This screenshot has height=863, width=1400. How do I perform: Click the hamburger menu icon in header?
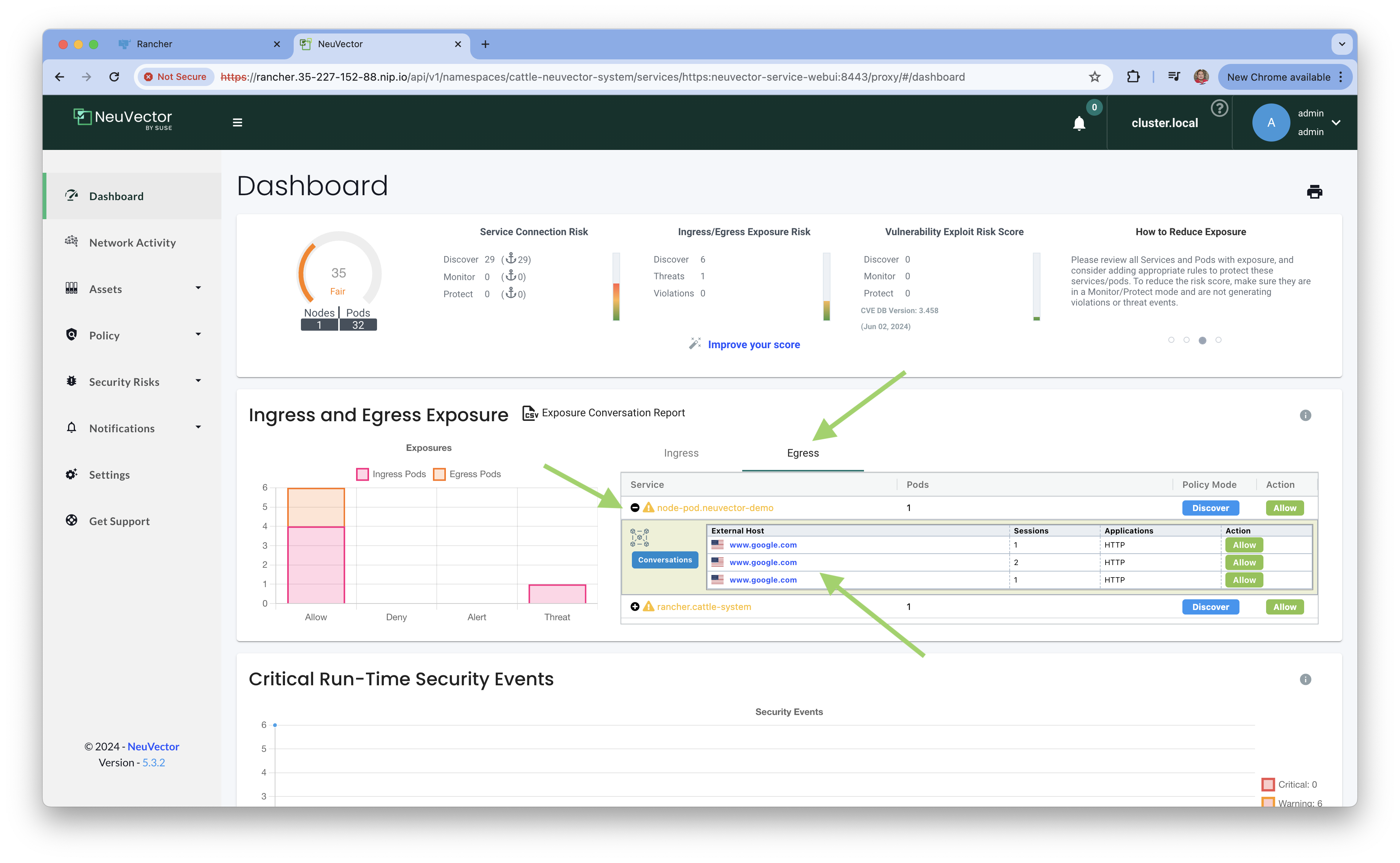pyautogui.click(x=237, y=123)
